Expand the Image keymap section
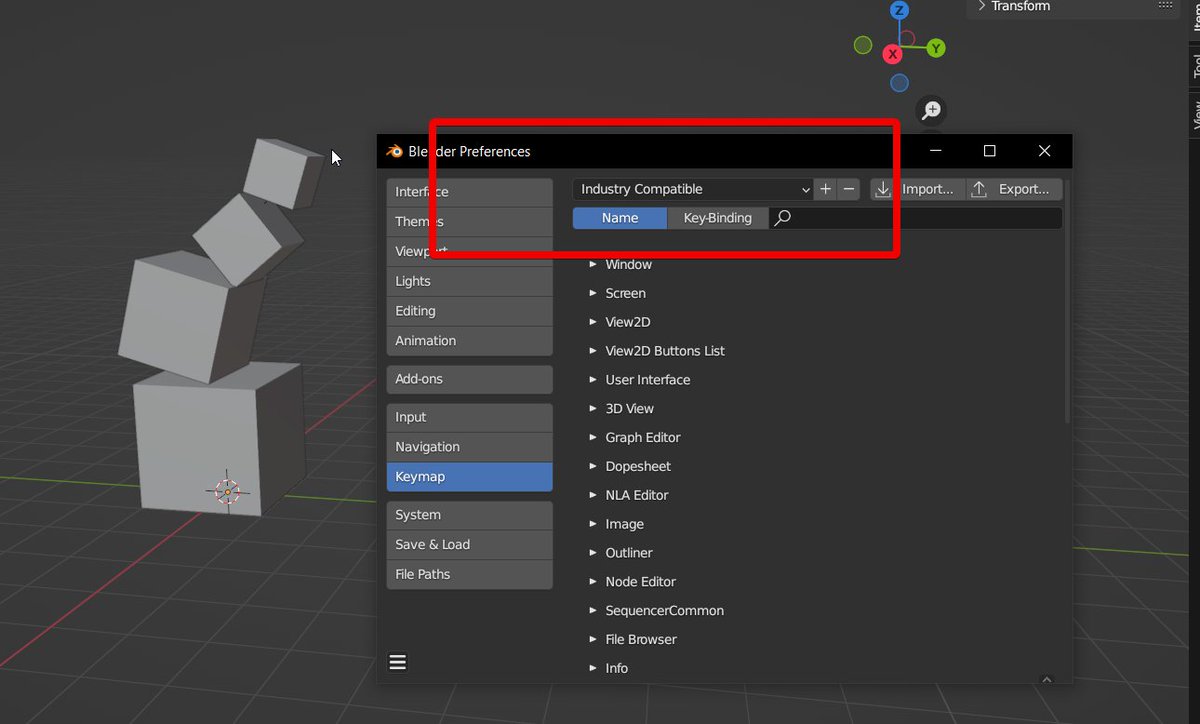This screenshot has width=1200, height=724. coord(593,524)
